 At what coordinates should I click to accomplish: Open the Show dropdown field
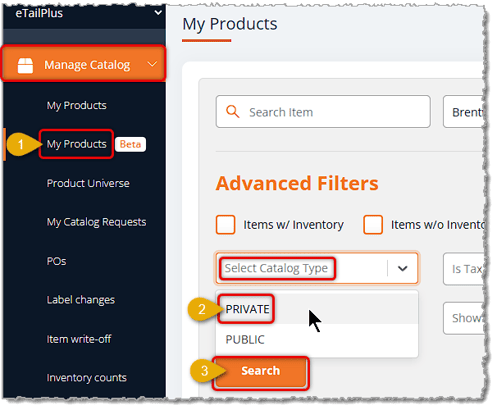463,318
